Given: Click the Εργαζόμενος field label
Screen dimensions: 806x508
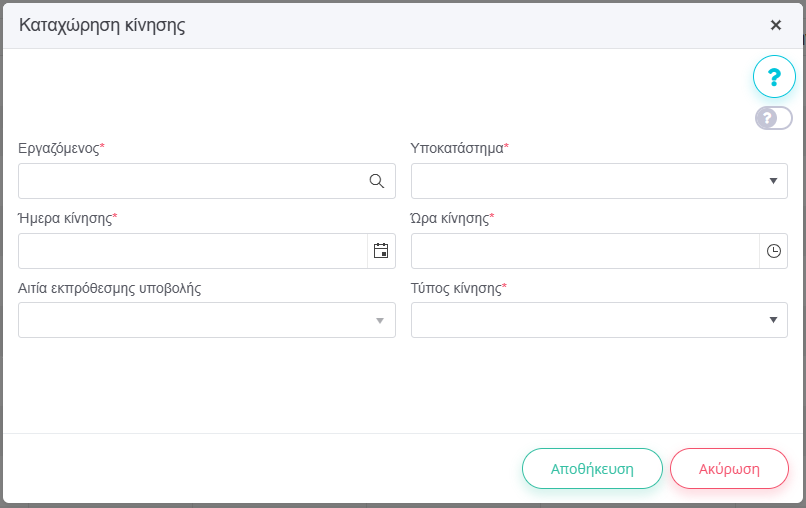Looking at the screenshot, I should coord(59,148).
